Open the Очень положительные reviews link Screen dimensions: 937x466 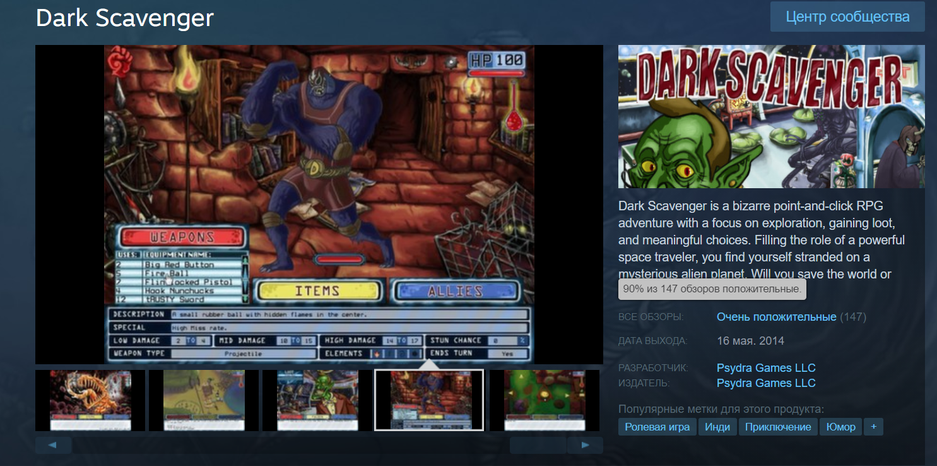[776, 317]
